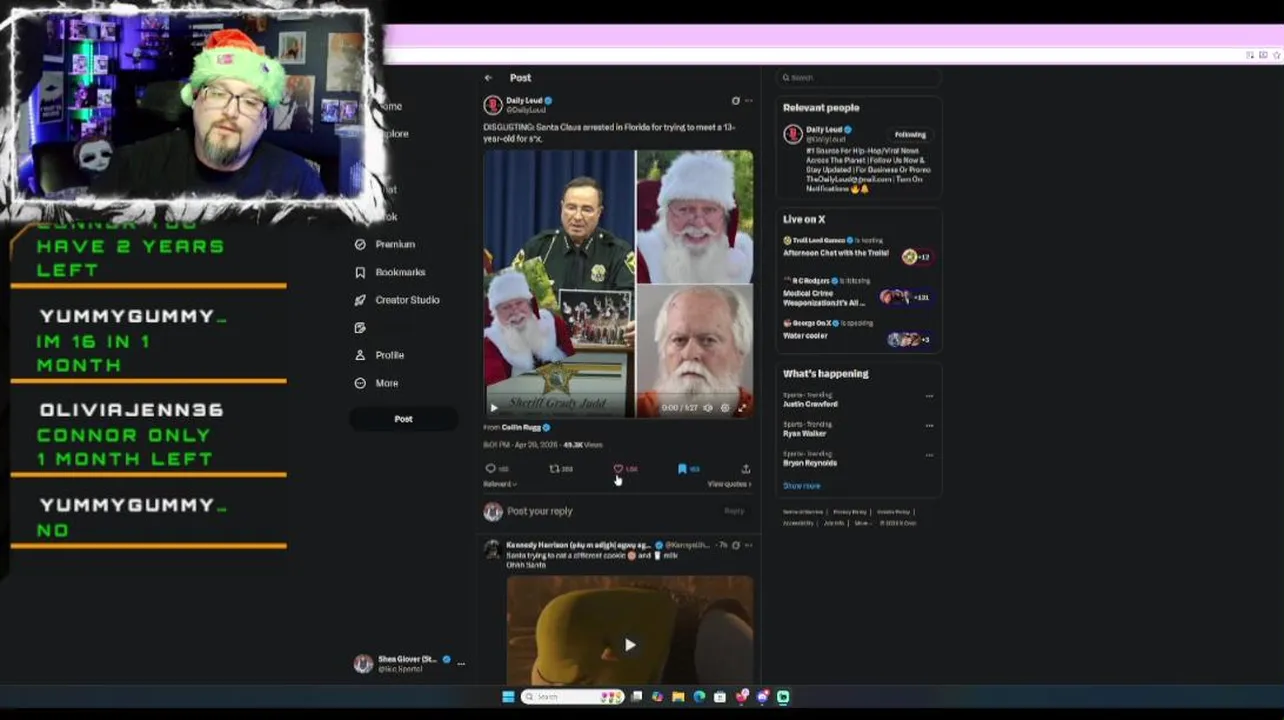The image size is (1284, 720).
Task: Open the three-dot menu on Daily Loud's post
Action: pos(749,101)
